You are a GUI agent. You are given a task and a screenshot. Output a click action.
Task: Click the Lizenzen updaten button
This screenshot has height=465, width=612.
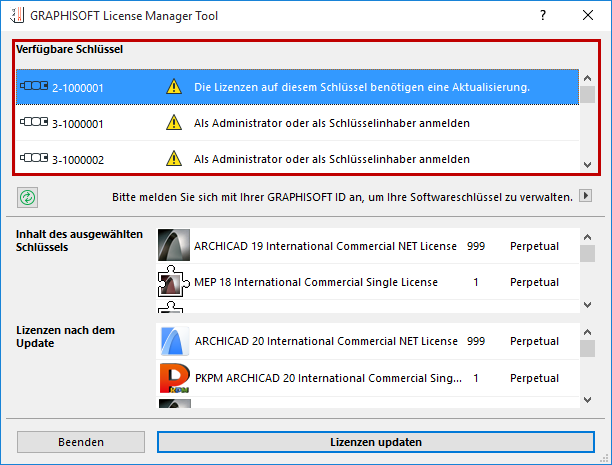[375, 441]
